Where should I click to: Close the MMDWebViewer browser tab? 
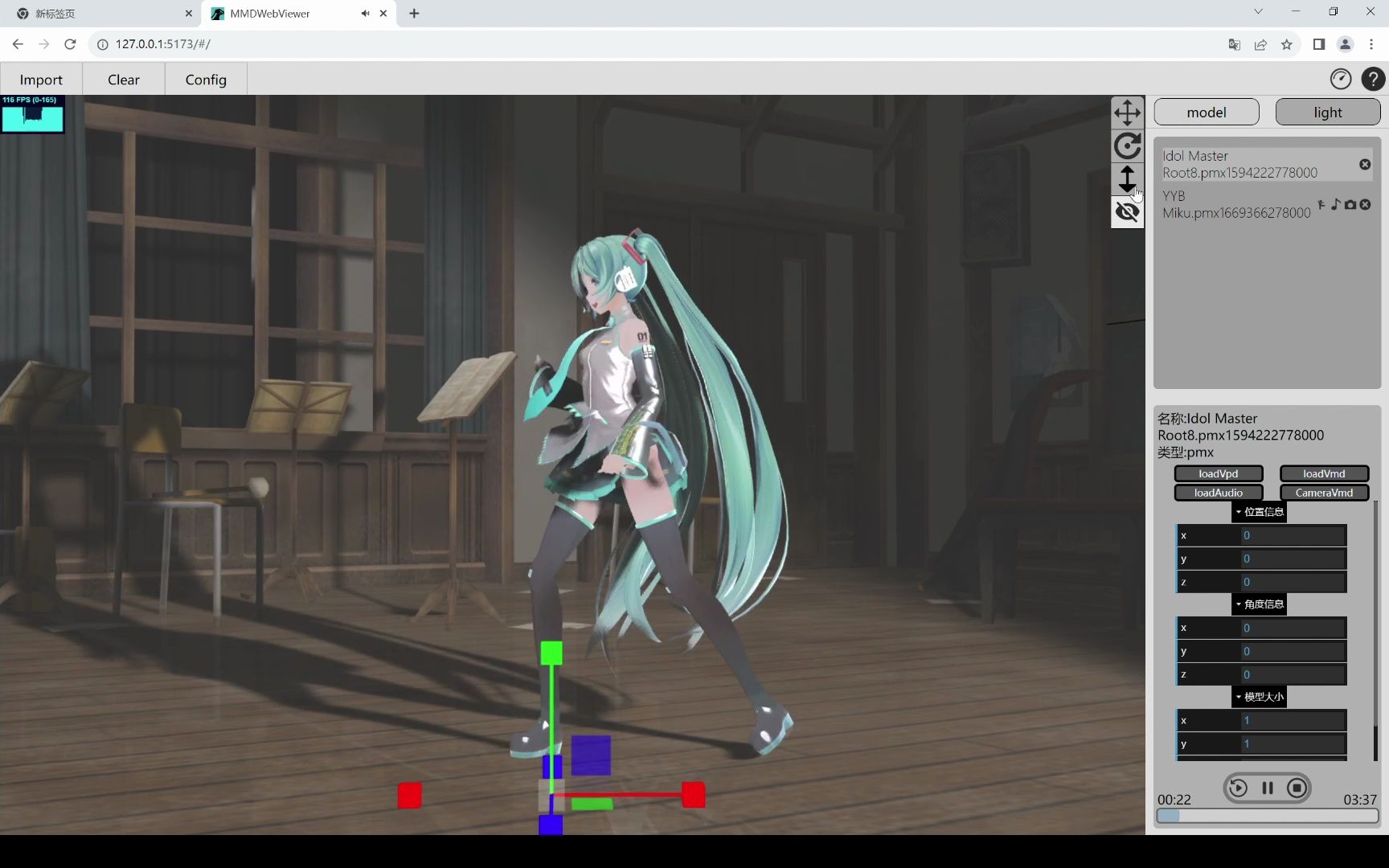point(383,14)
